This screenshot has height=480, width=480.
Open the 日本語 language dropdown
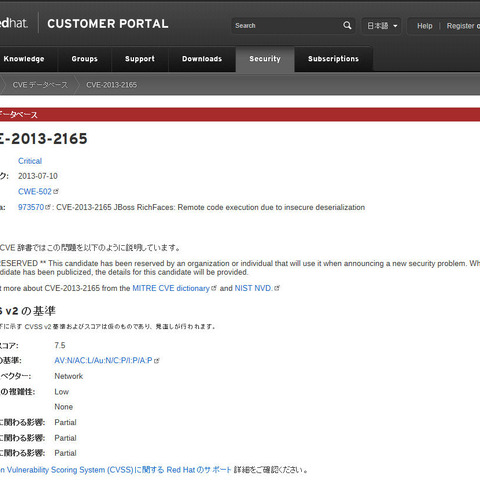click(382, 26)
